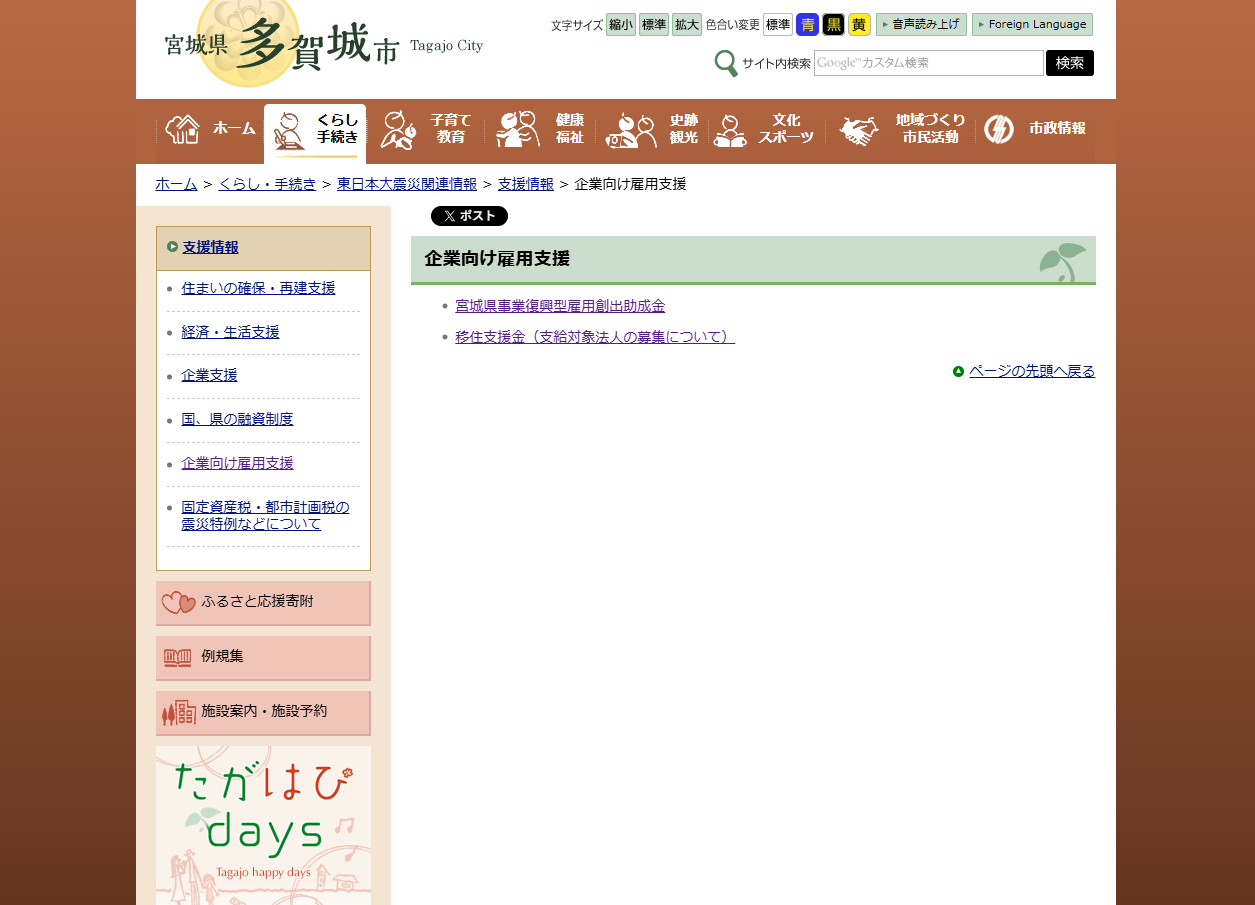Screen dimensions: 1255x905
Task: Open 企業向け雇用支援 sidebar link
Action: click(237, 463)
